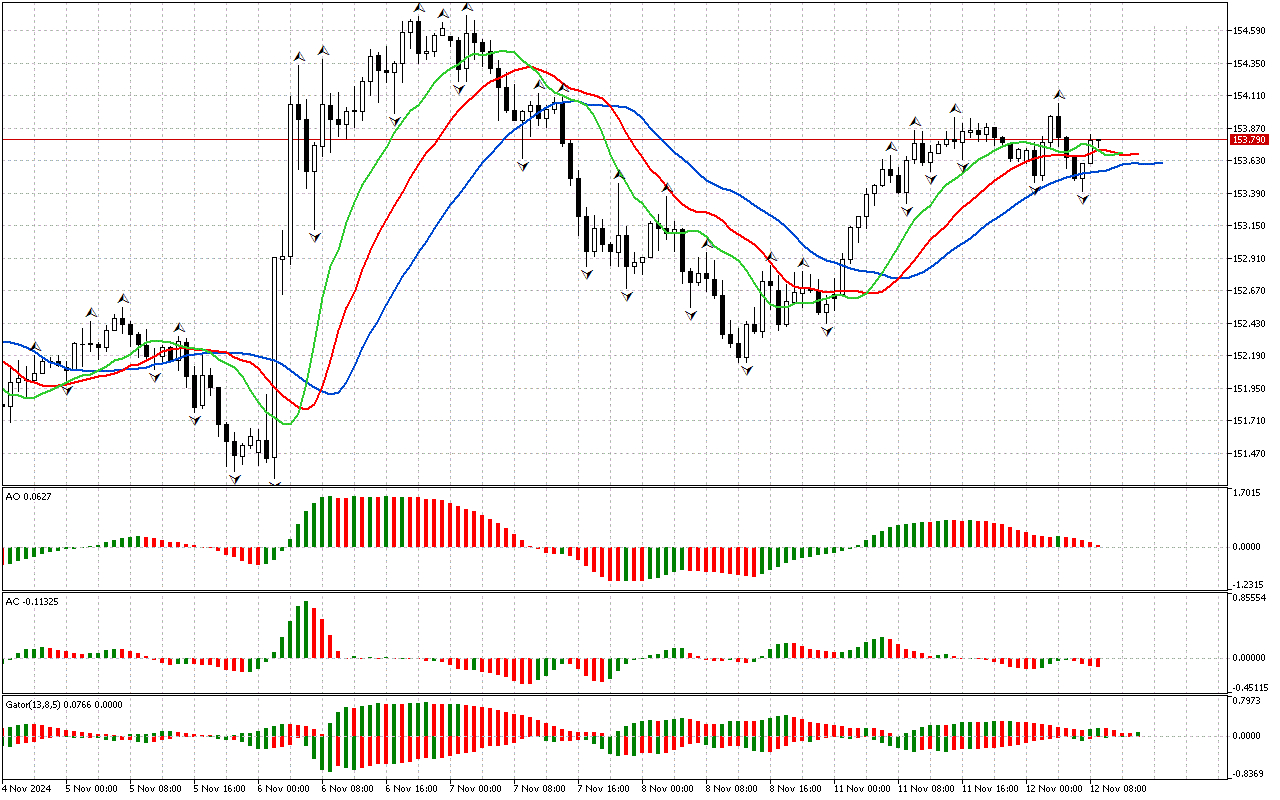
Task: Click the 6 Nov 16:00 time label
Action: point(414,788)
